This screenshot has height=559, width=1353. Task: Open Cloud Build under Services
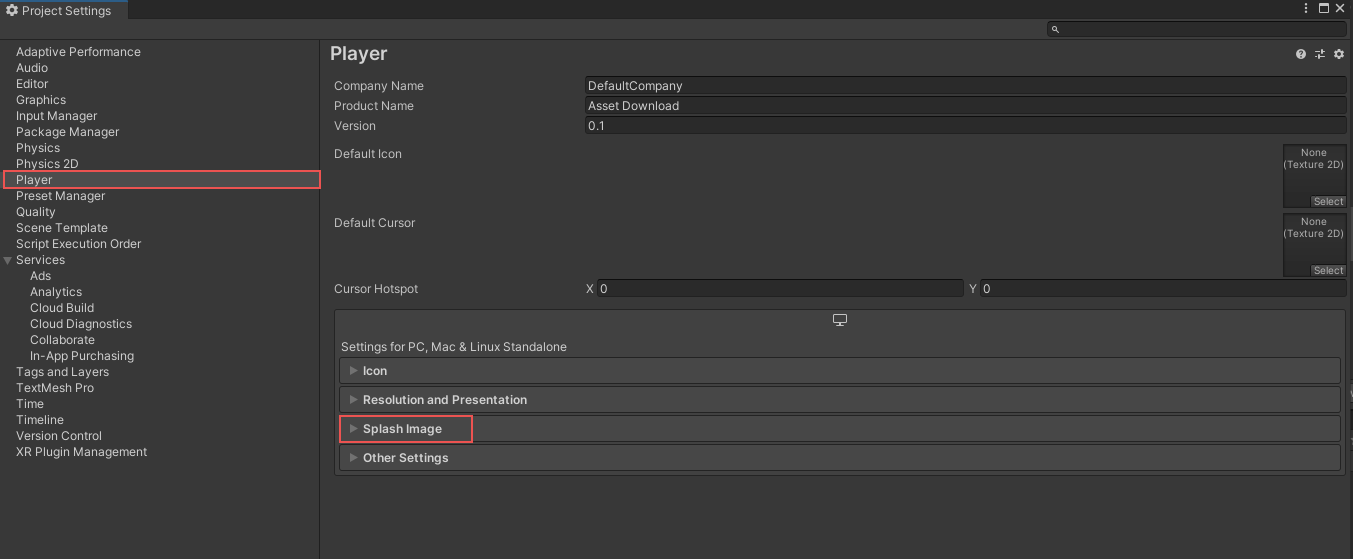(x=62, y=308)
